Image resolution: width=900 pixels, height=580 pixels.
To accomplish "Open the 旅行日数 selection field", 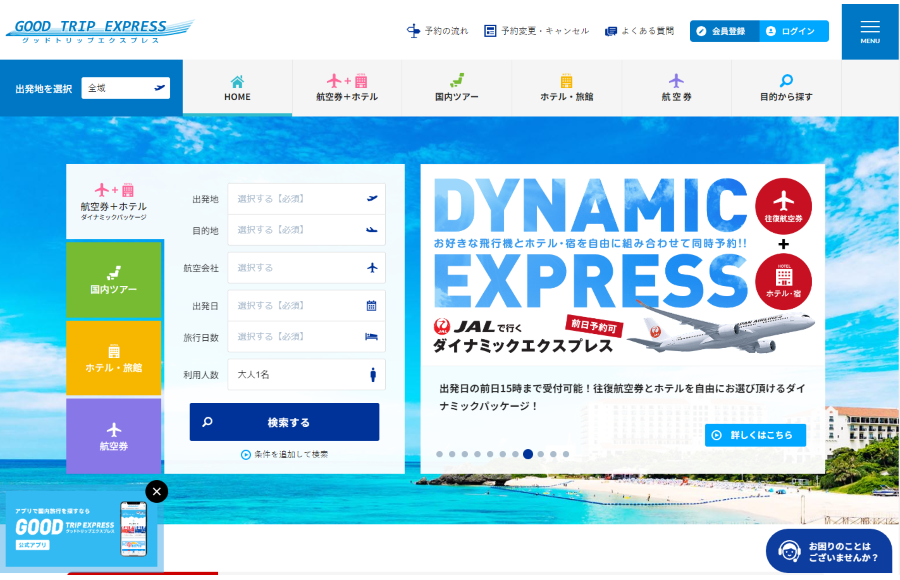I will pyautogui.click(x=307, y=337).
